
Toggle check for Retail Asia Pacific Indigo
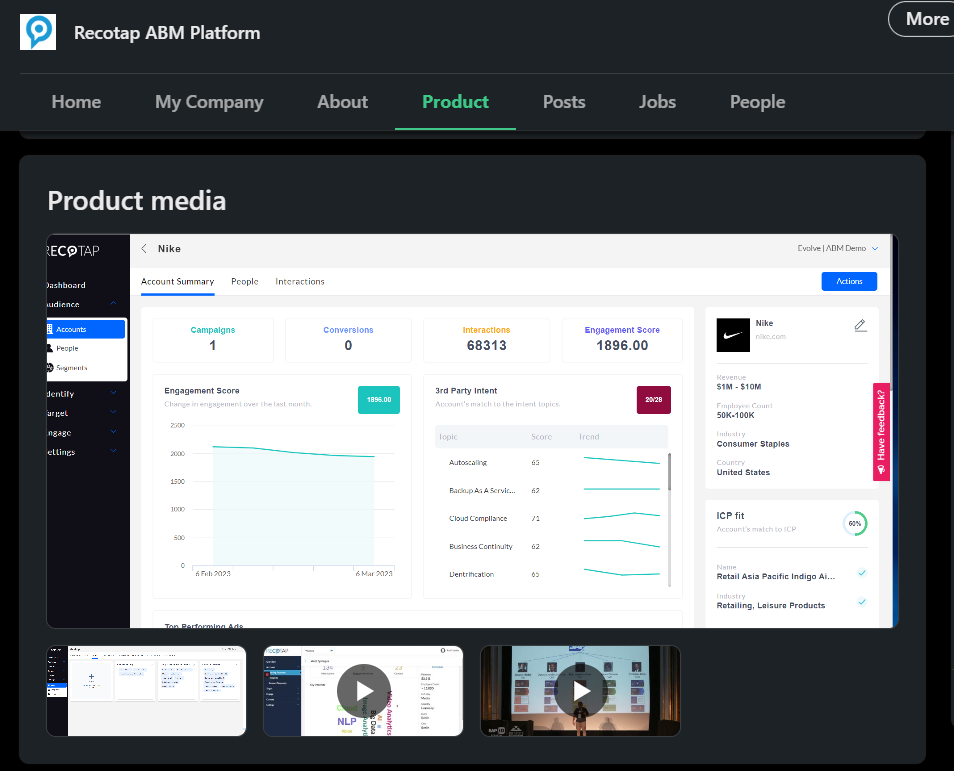coord(862,573)
